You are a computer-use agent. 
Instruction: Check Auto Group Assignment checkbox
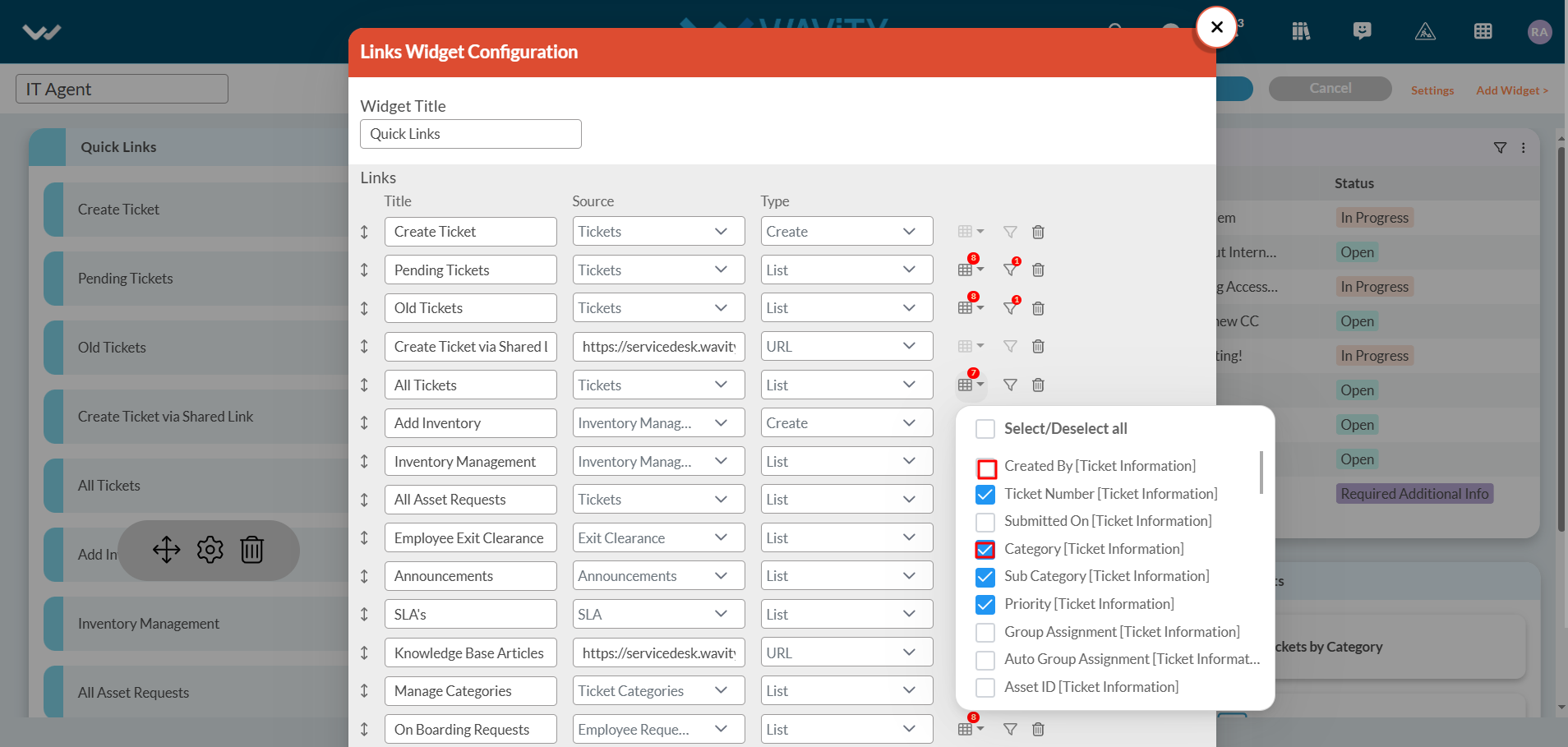click(985, 660)
